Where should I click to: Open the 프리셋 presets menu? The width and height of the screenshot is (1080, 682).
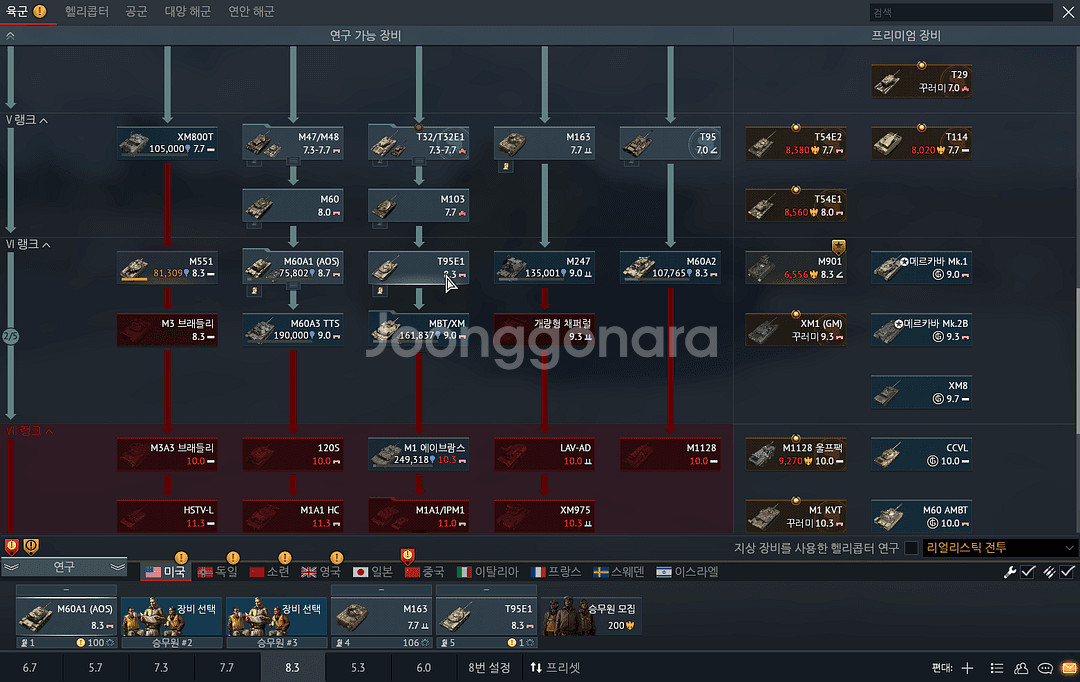click(555, 668)
